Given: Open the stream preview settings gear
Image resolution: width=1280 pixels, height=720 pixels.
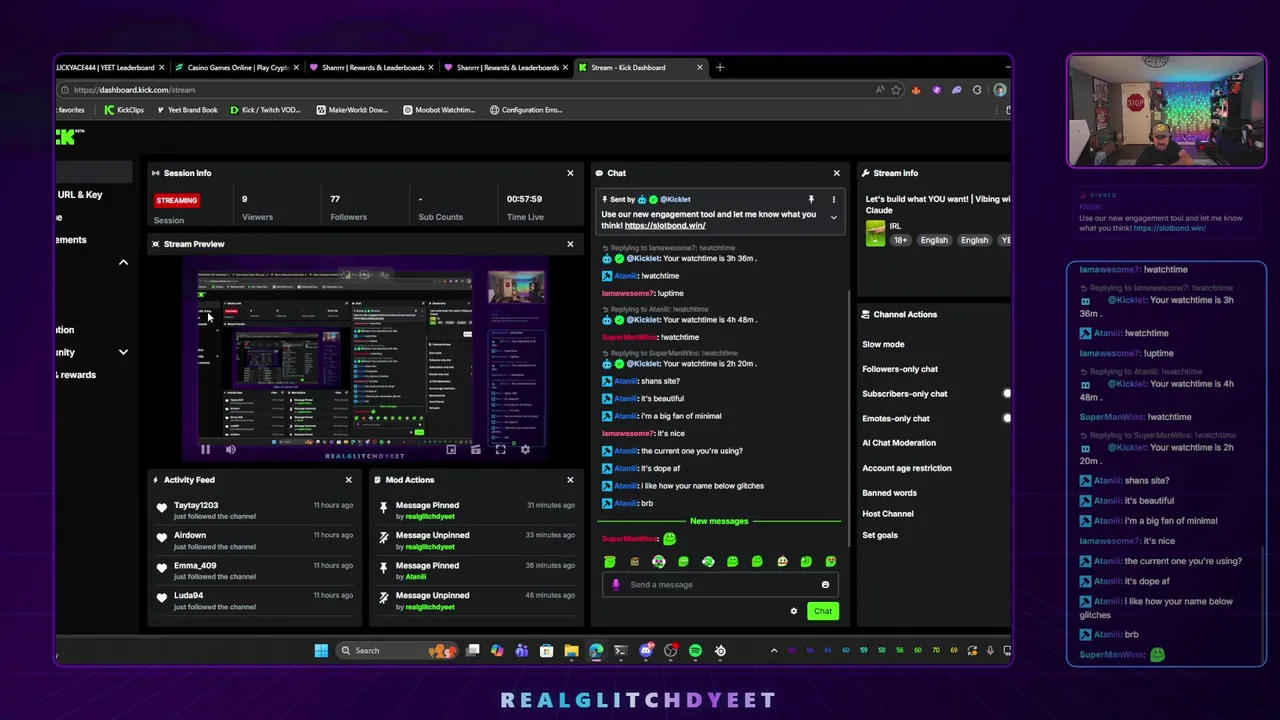Looking at the screenshot, I should pyautogui.click(x=525, y=450).
